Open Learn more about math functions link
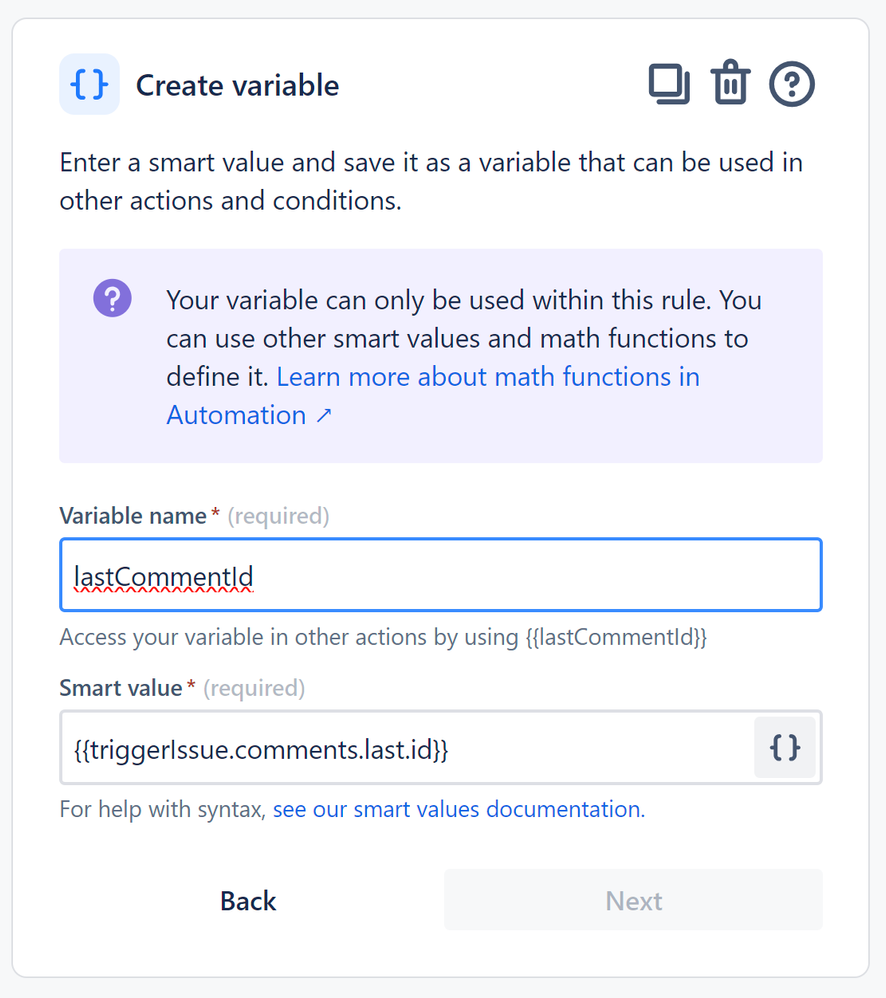 pos(433,396)
